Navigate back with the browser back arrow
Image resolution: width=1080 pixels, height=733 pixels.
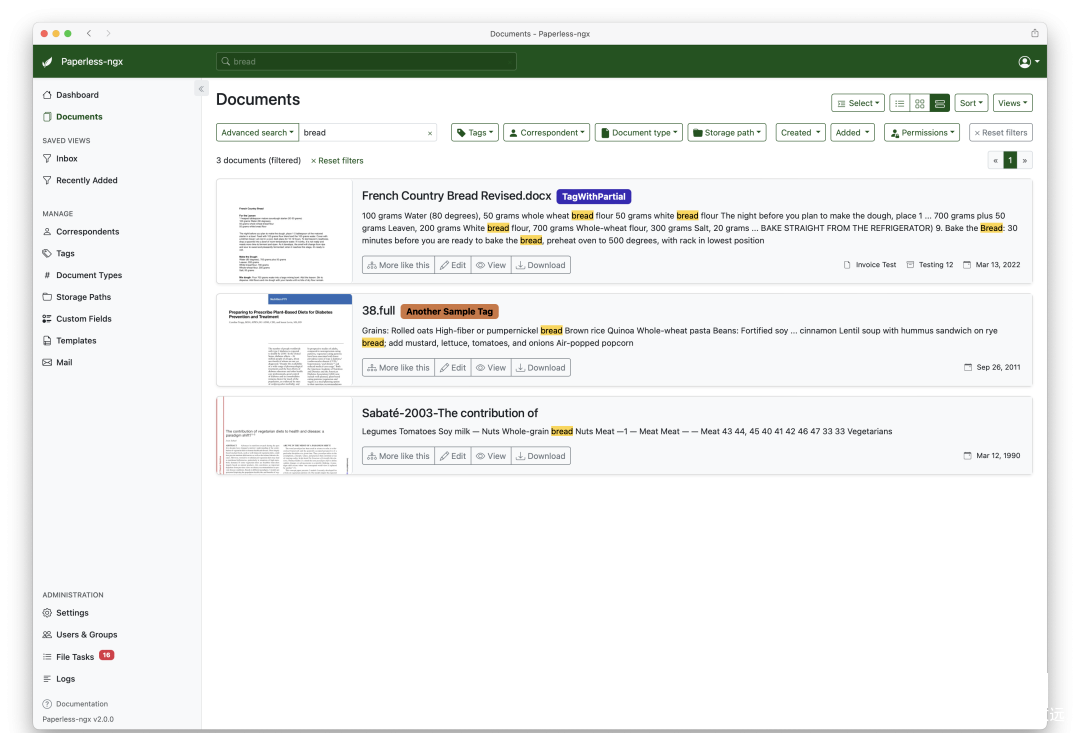pos(89,33)
